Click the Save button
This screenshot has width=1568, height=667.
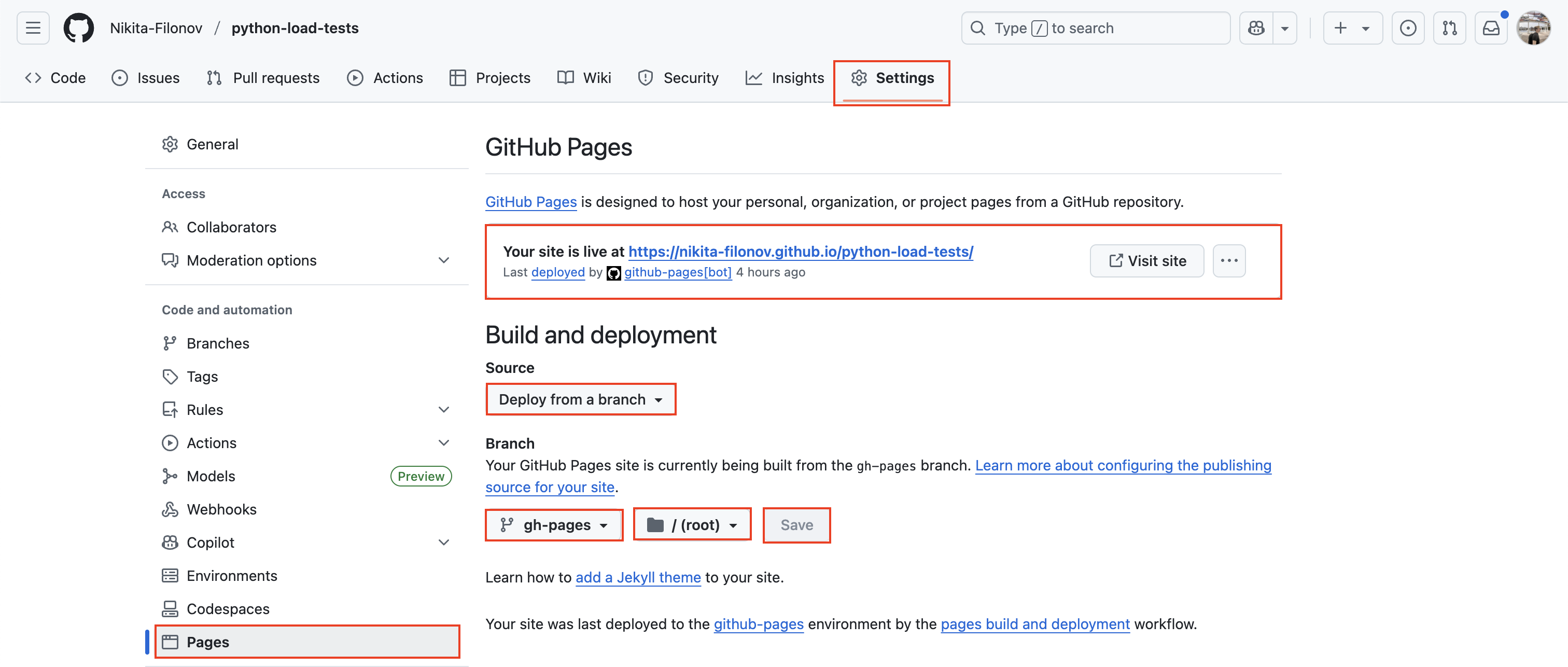tap(796, 525)
